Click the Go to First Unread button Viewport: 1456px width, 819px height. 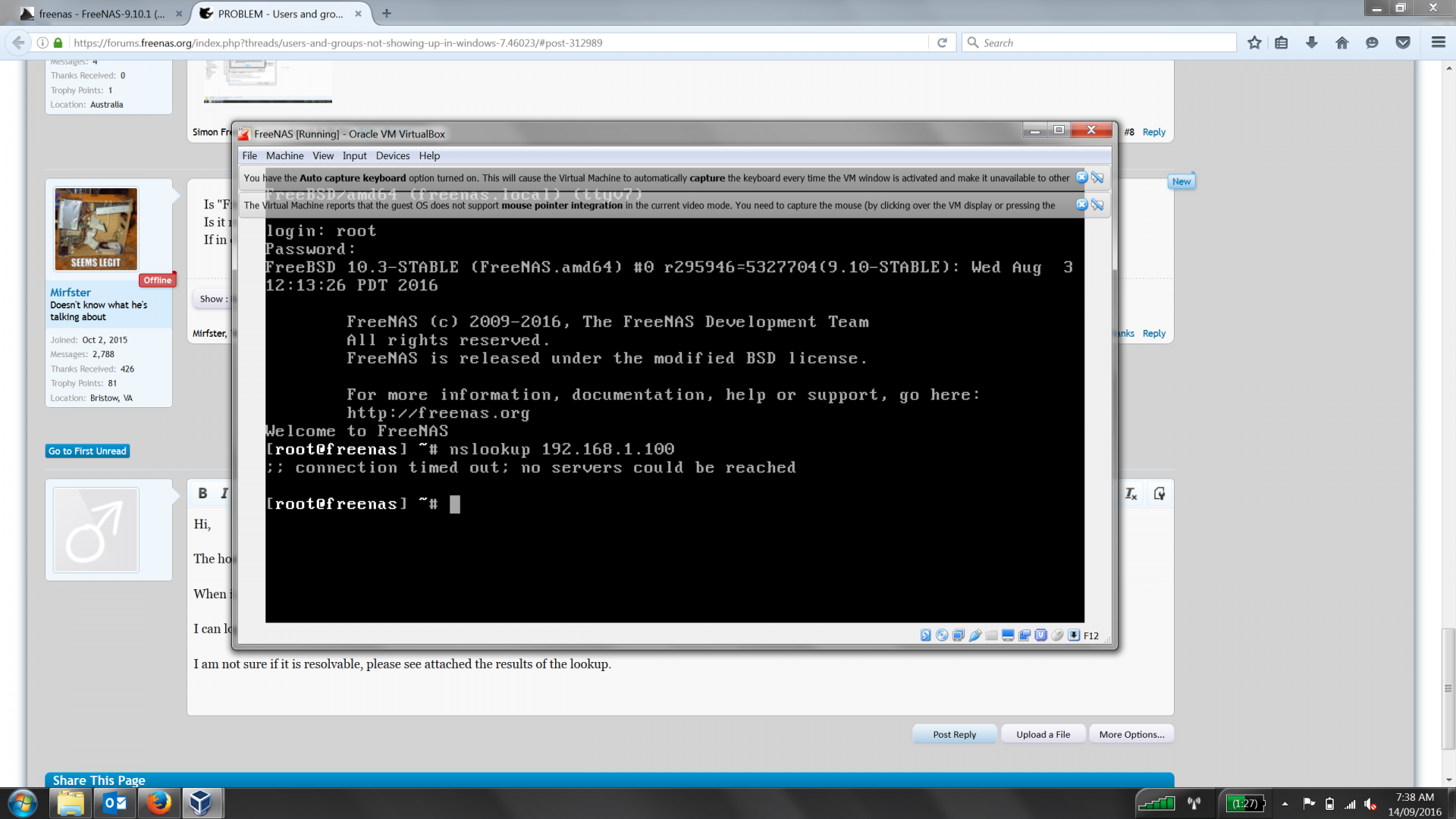pos(87,451)
